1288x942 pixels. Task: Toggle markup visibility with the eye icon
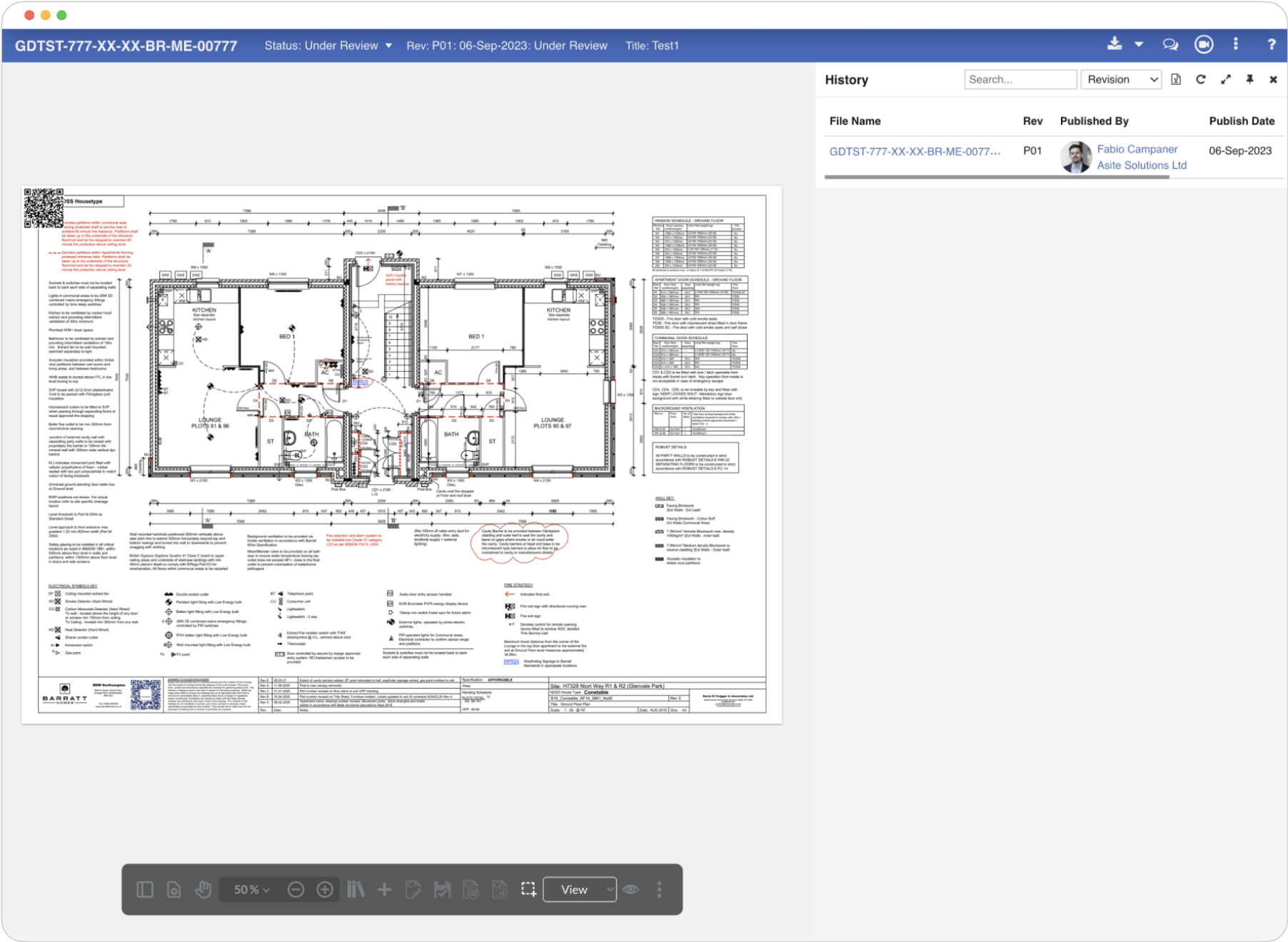tap(630, 889)
